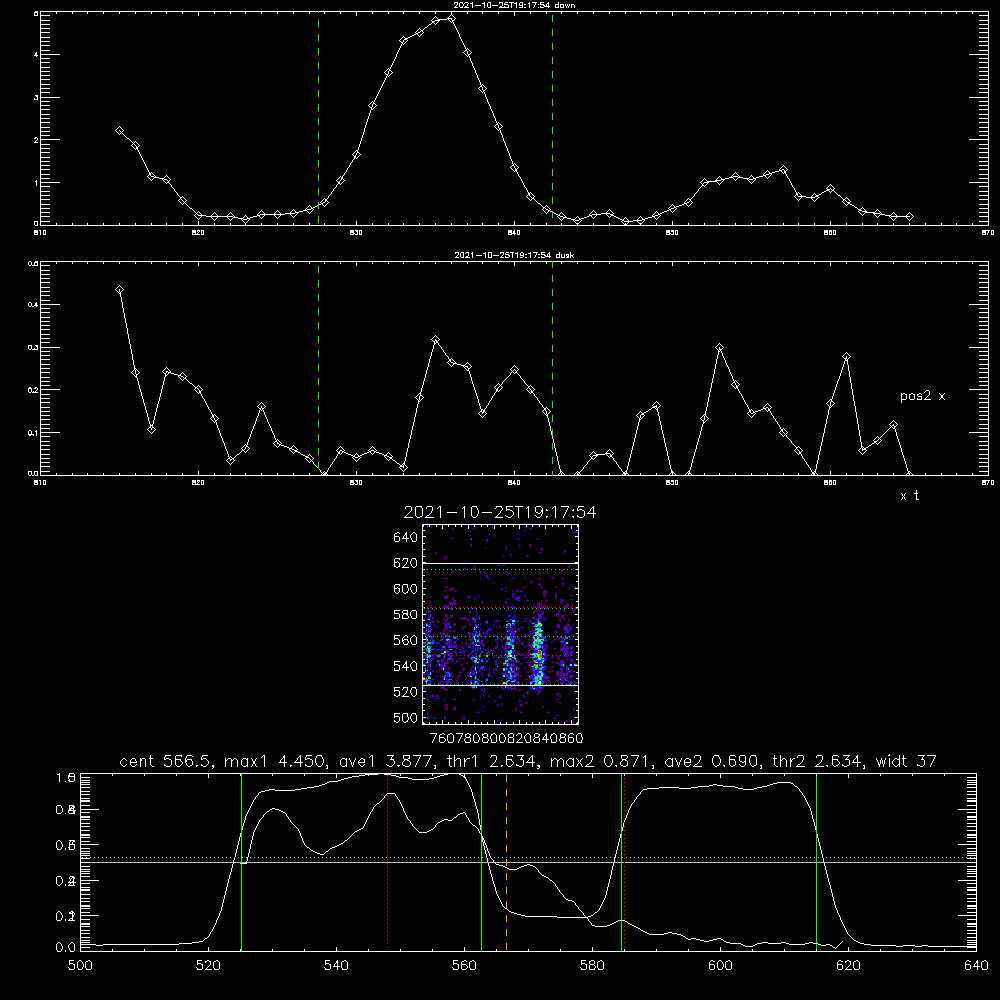Click the first diamond marker of the dawn curve

tap(119, 130)
